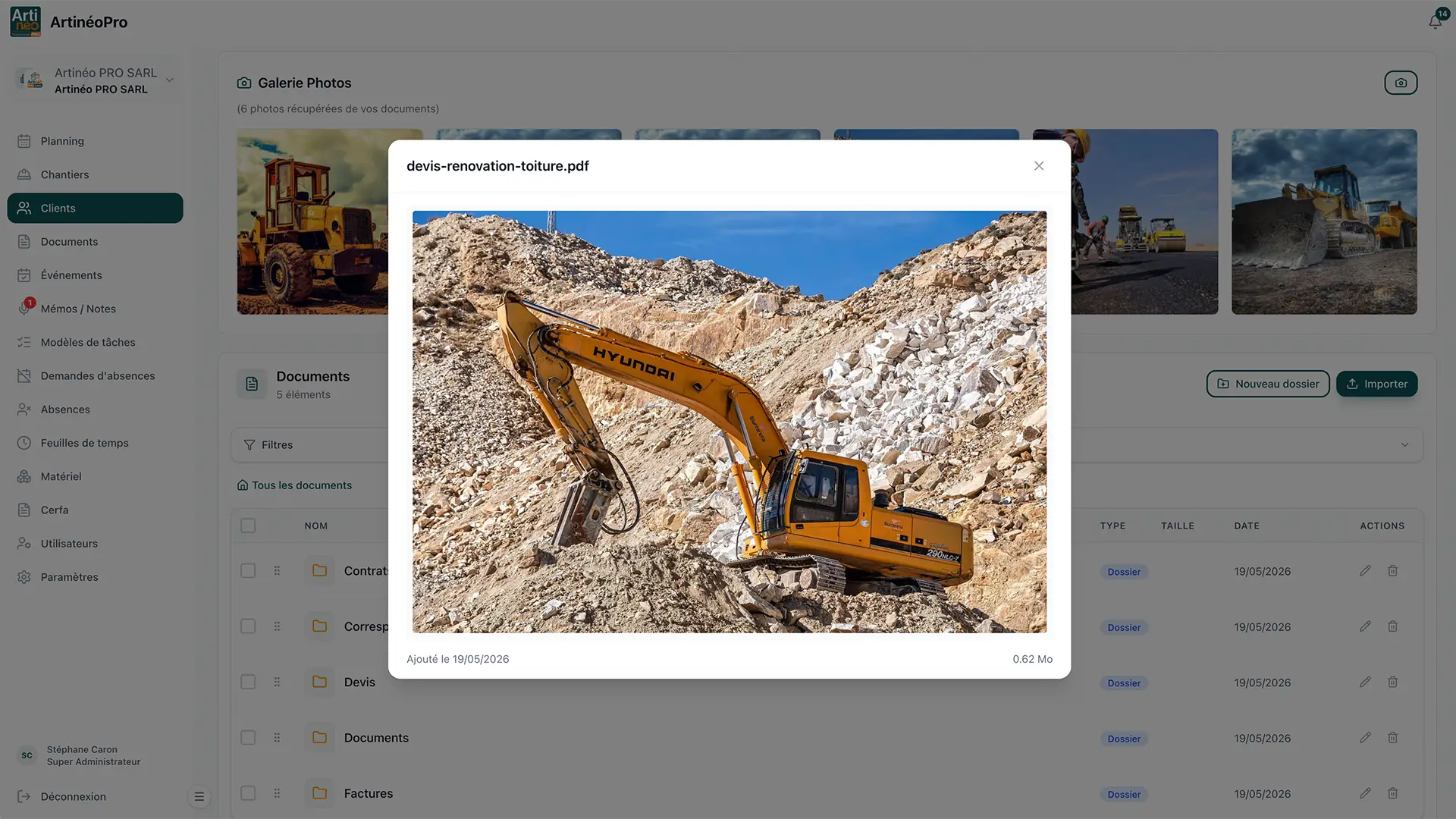Open the hamburger menu beside Déconnexion
This screenshot has width=1456, height=819.
199,797
